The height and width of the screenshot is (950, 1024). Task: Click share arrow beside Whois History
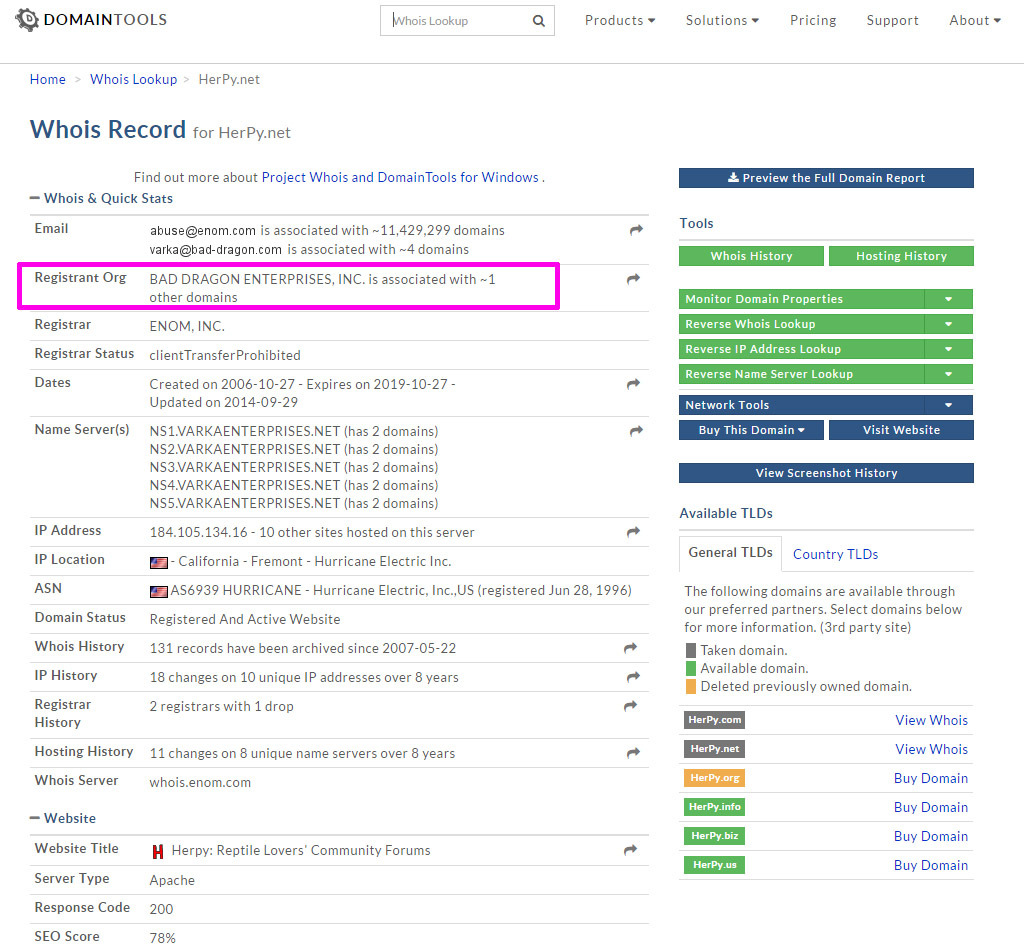631,648
